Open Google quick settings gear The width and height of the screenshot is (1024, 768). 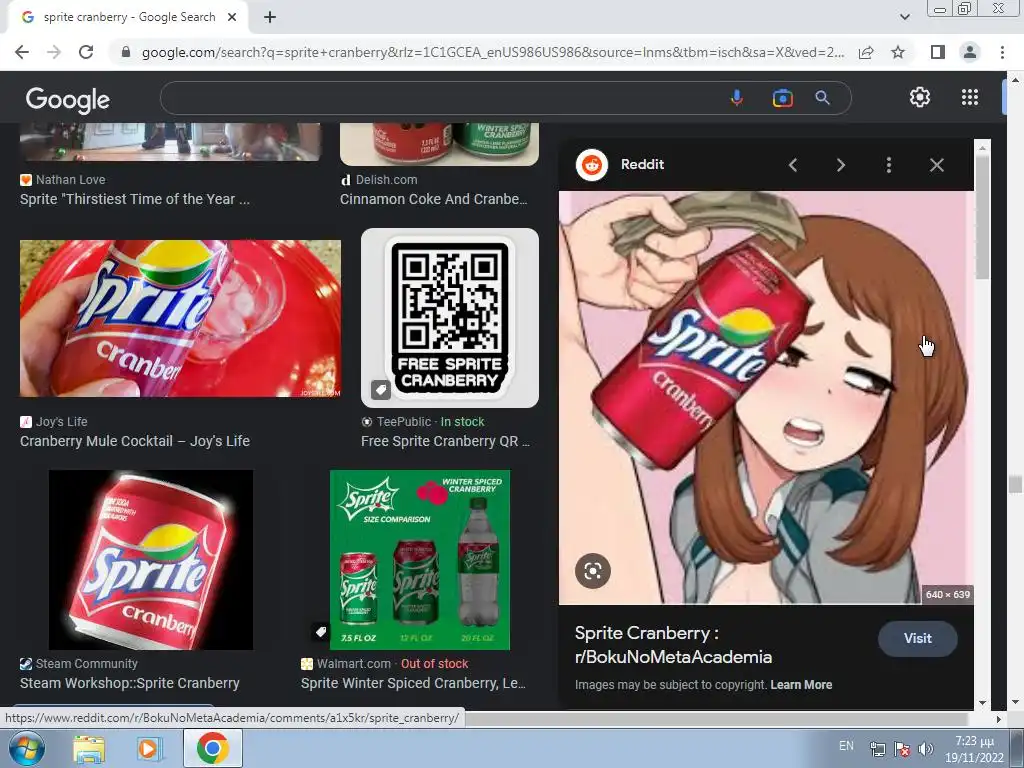tap(920, 97)
